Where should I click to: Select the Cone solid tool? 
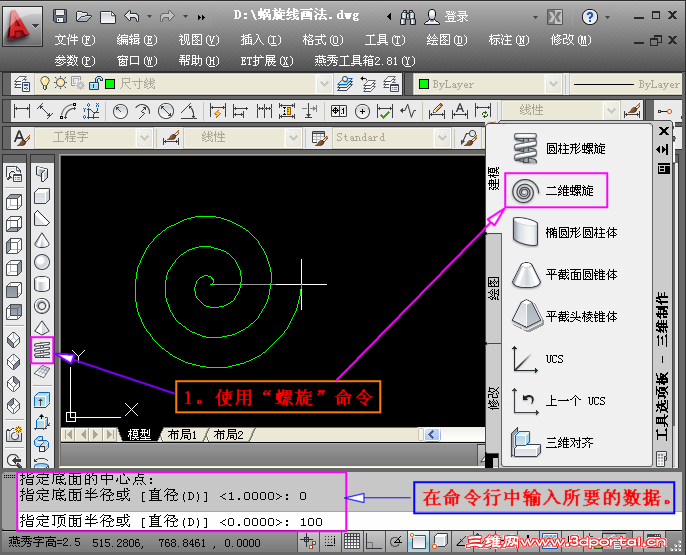(x=42, y=240)
